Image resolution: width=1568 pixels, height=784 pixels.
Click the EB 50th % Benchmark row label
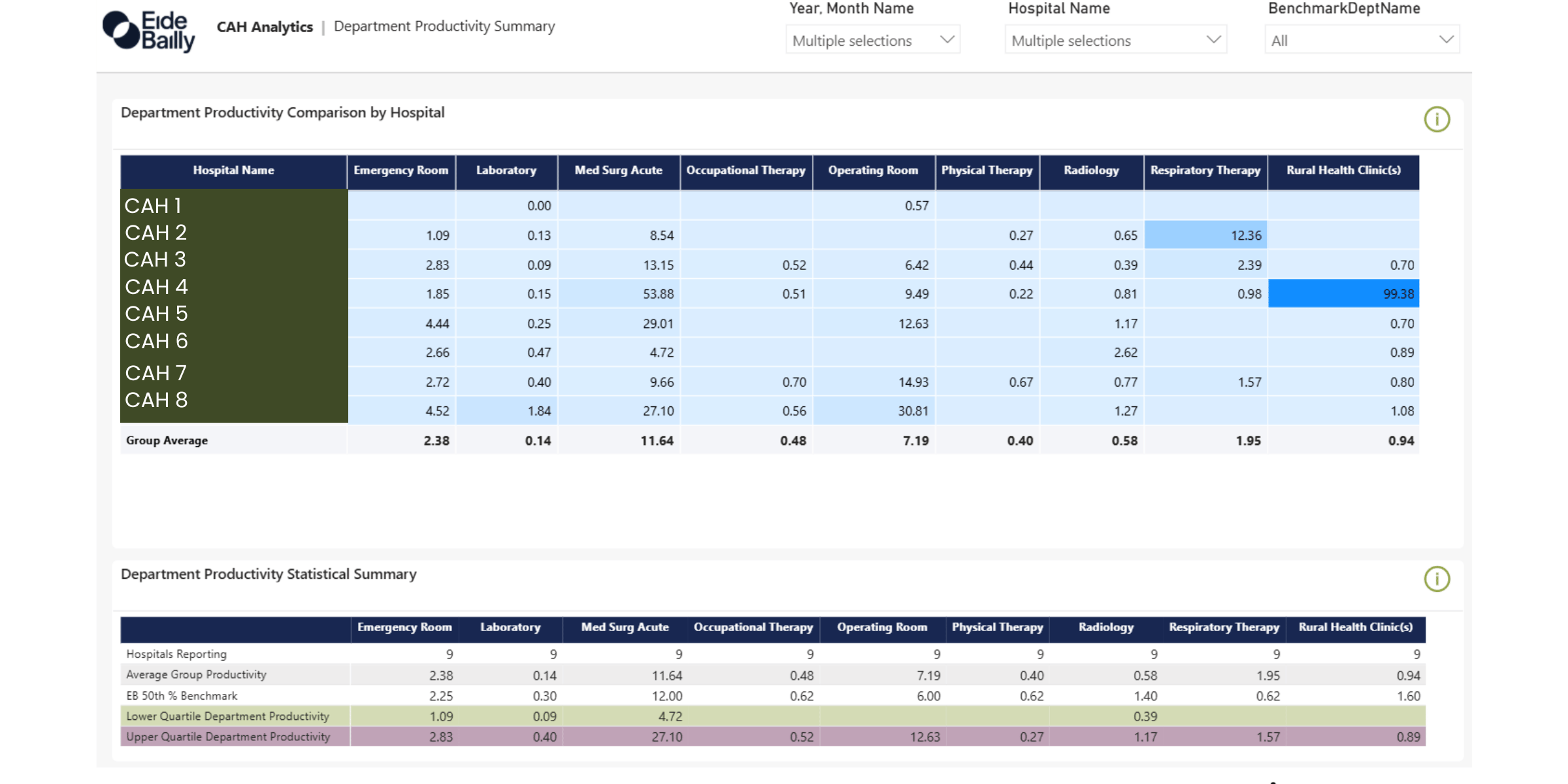[181, 696]
